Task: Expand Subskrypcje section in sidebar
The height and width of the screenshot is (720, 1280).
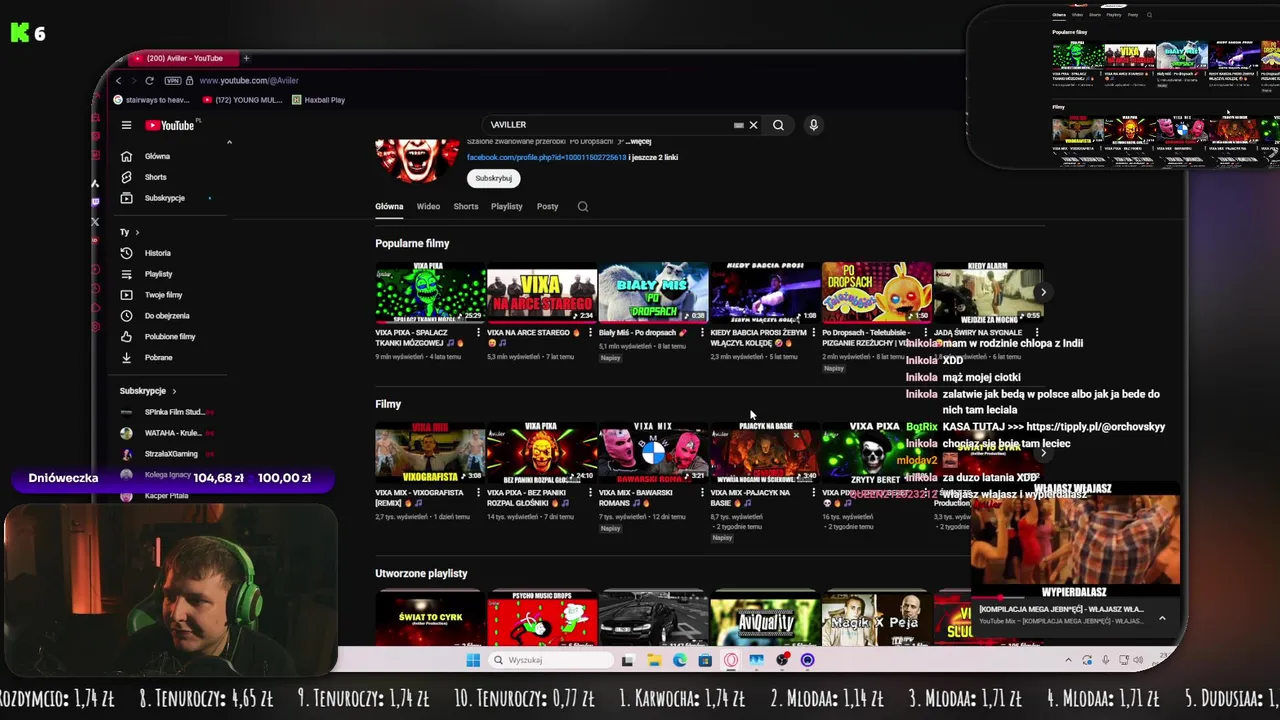Action: (174, 391)
